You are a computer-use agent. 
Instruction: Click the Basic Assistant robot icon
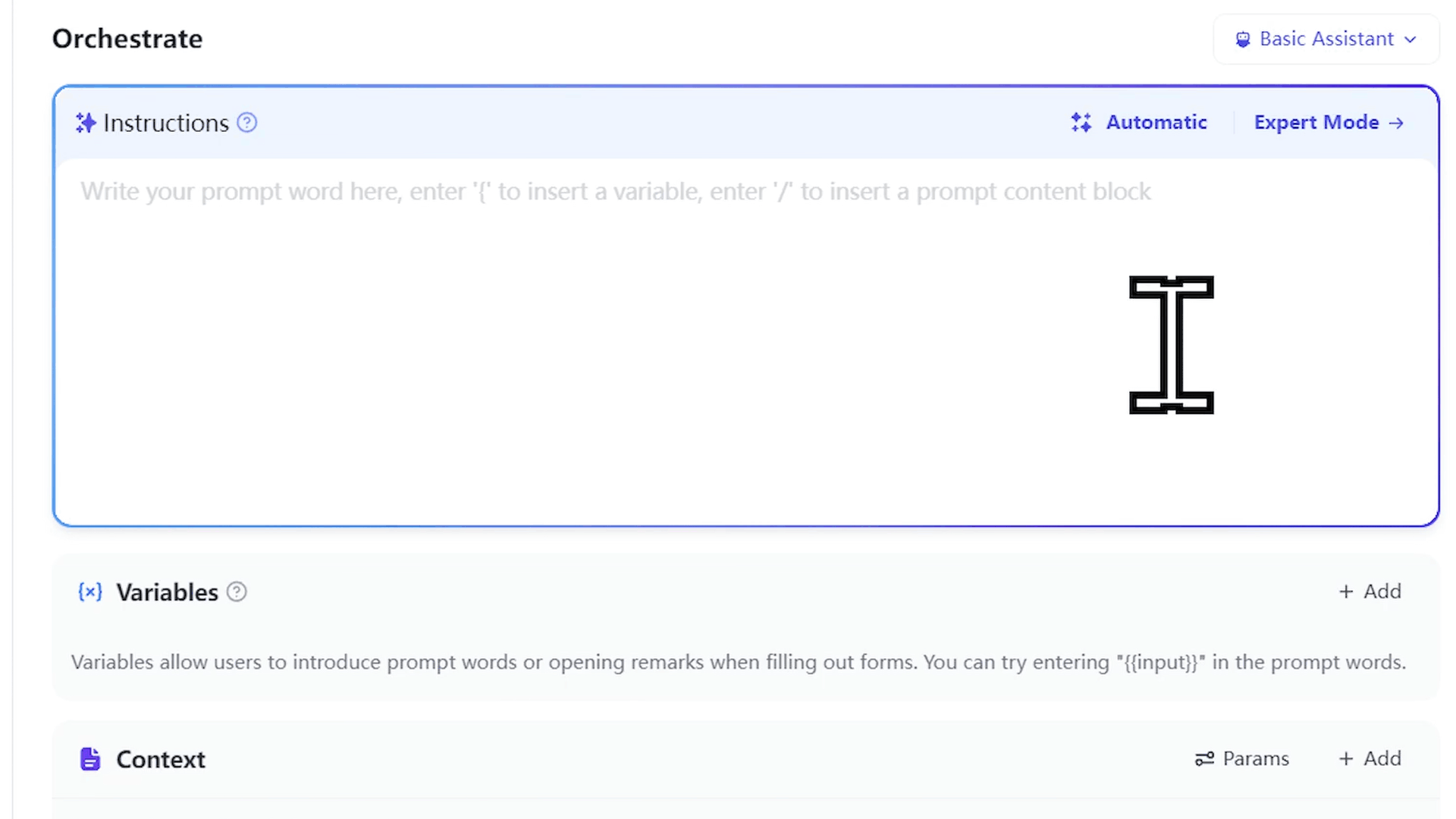pos(1243,39)
